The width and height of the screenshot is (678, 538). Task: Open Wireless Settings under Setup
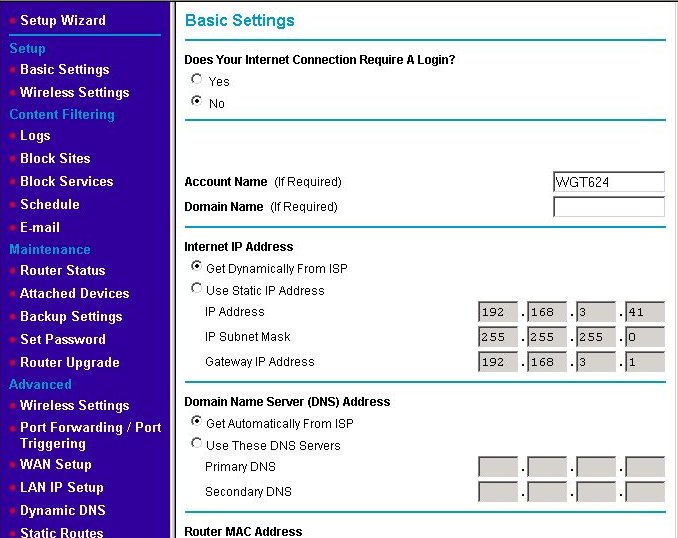point(74,92)
